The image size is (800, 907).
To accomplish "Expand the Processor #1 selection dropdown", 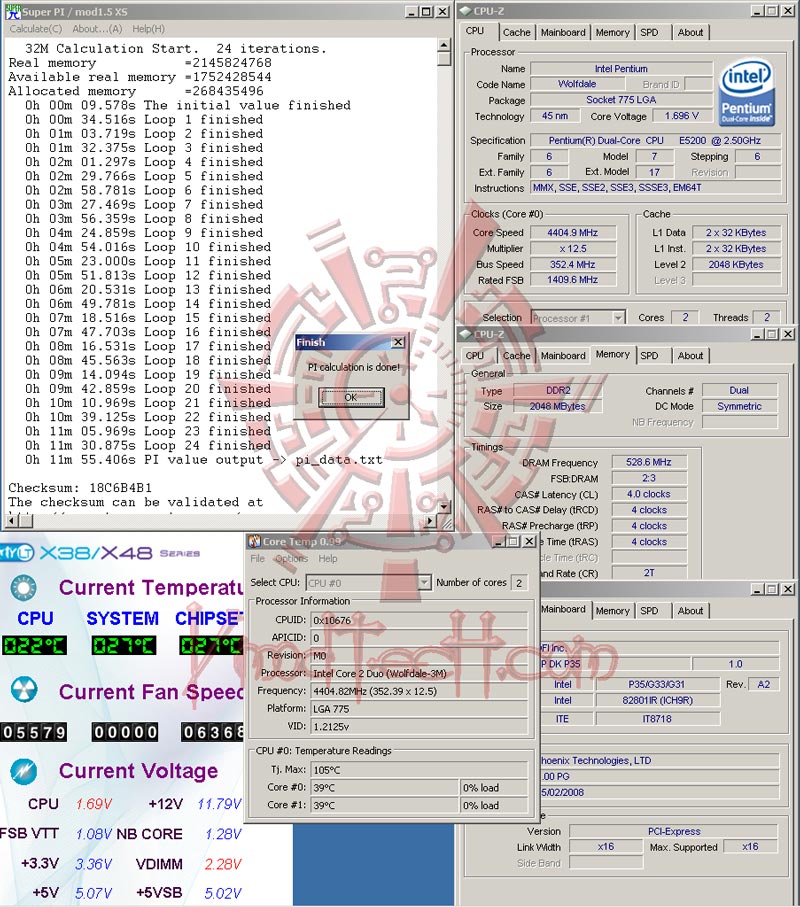I will point(618,318).
